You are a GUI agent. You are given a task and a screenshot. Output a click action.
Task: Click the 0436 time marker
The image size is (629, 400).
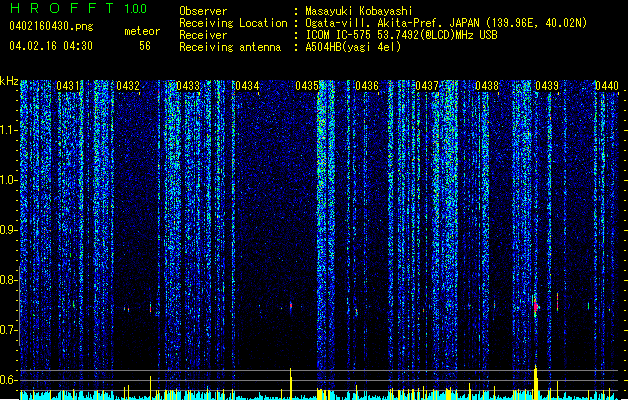tap(367, 86)
